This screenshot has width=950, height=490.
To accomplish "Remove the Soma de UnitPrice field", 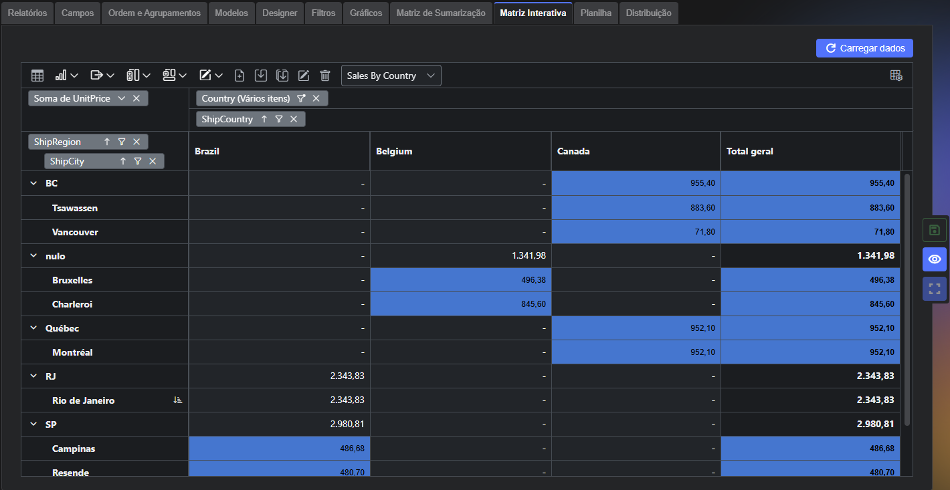I will tap(136, 98).
